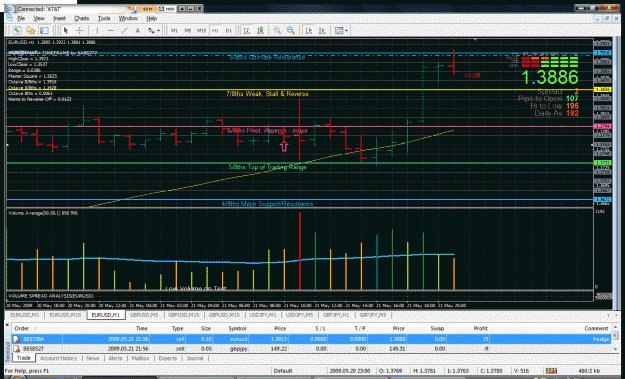The width and height of the screenshot is (625, 379).
Task: Open the Journal tab in Terminal
Action: point(195,358)
